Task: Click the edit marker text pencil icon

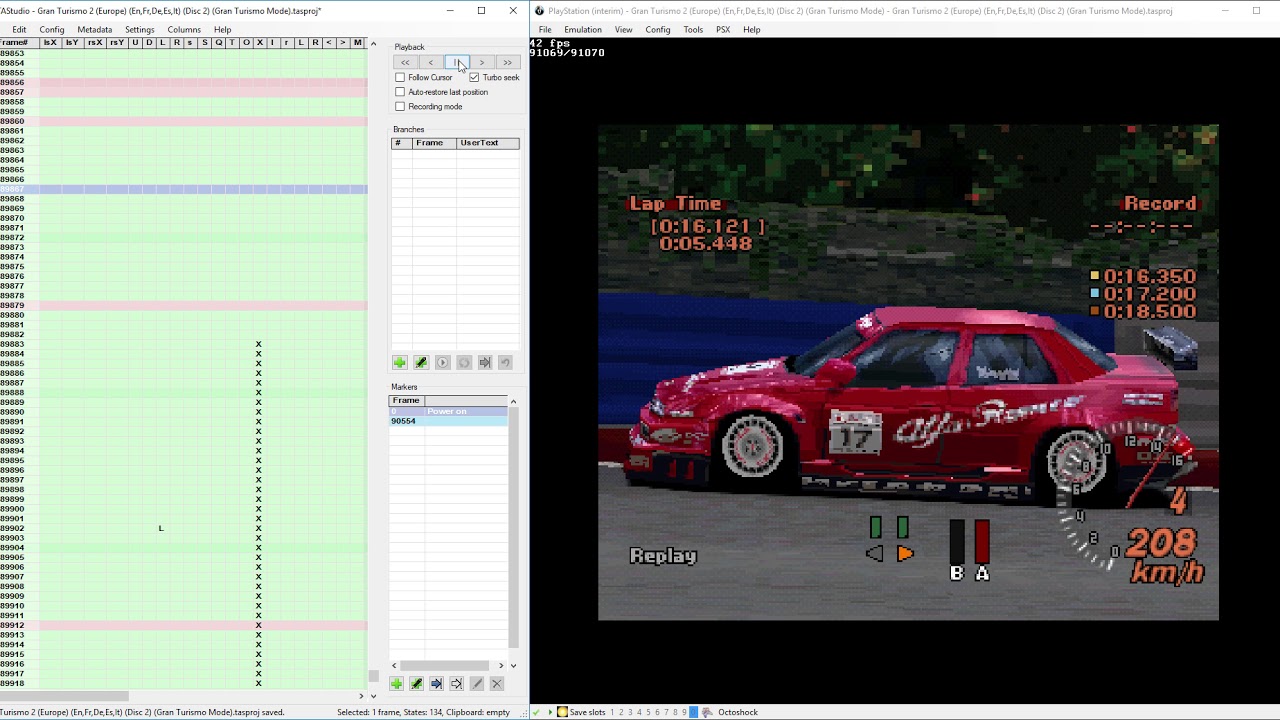Action: click(x=476, y=684)
